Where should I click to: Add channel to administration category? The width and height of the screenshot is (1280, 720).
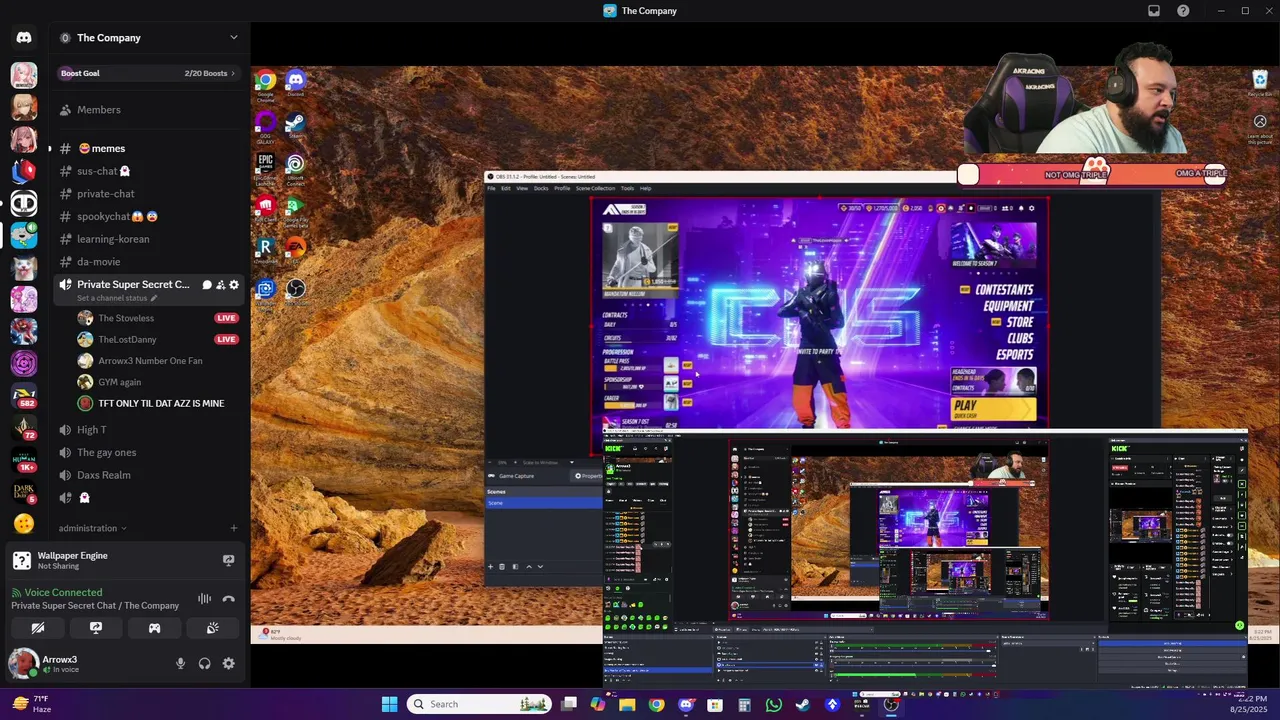tap(234, 528)
